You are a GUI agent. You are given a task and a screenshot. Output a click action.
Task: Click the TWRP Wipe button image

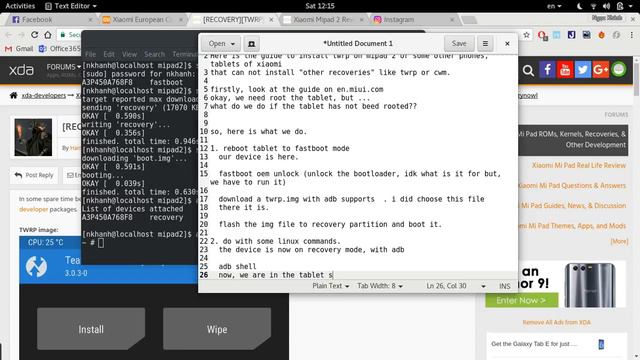pos(217,329)
